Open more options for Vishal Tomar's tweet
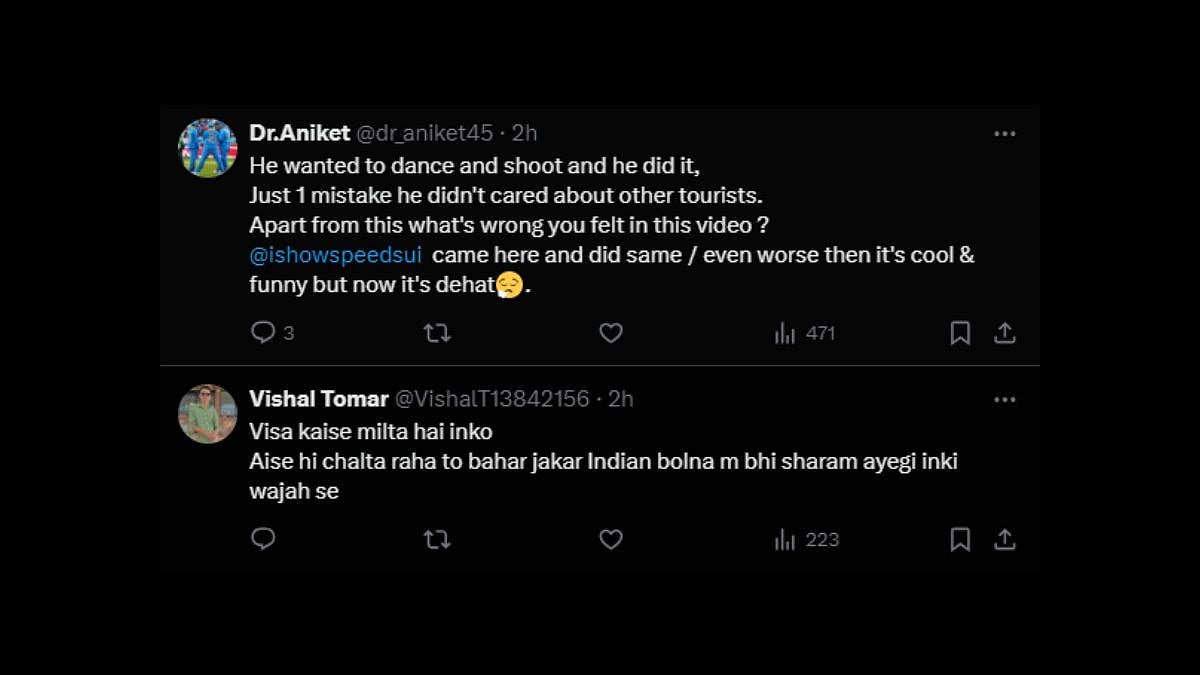The width and height of the screenshot is (1200, 675). [1005, 400]
